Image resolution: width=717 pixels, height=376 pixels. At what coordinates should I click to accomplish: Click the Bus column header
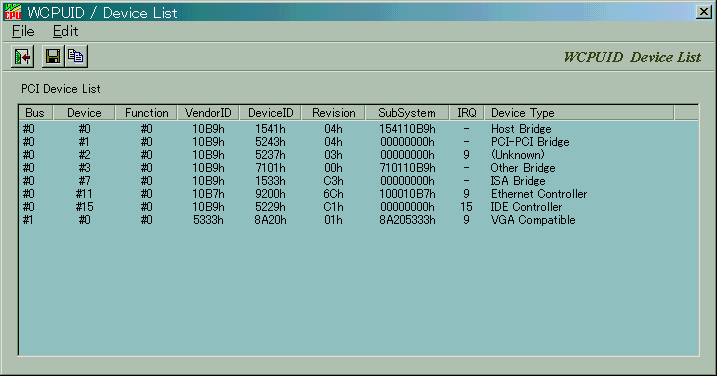tap(36, 113)
